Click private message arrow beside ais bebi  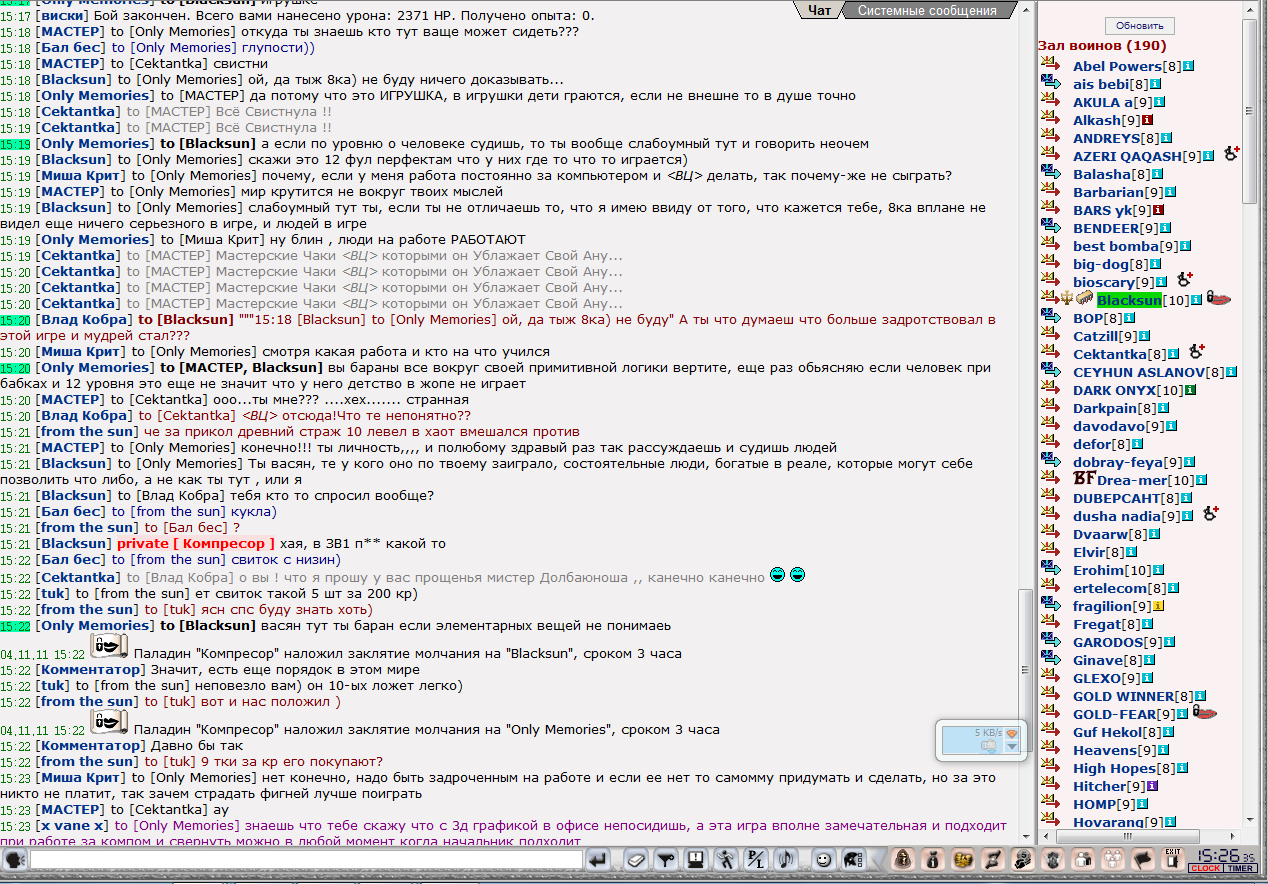tap(1050, 83)
